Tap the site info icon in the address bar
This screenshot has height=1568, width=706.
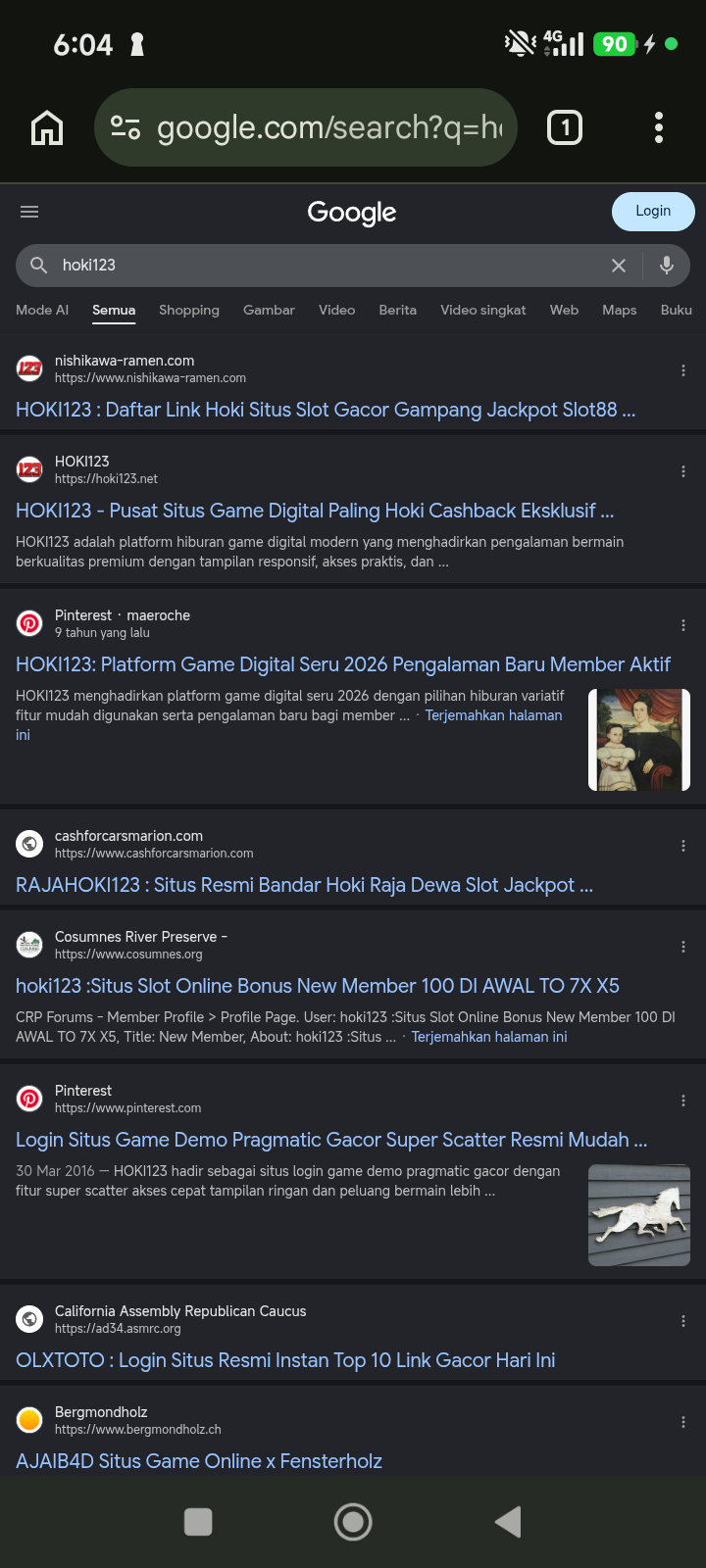coord(126,127)
